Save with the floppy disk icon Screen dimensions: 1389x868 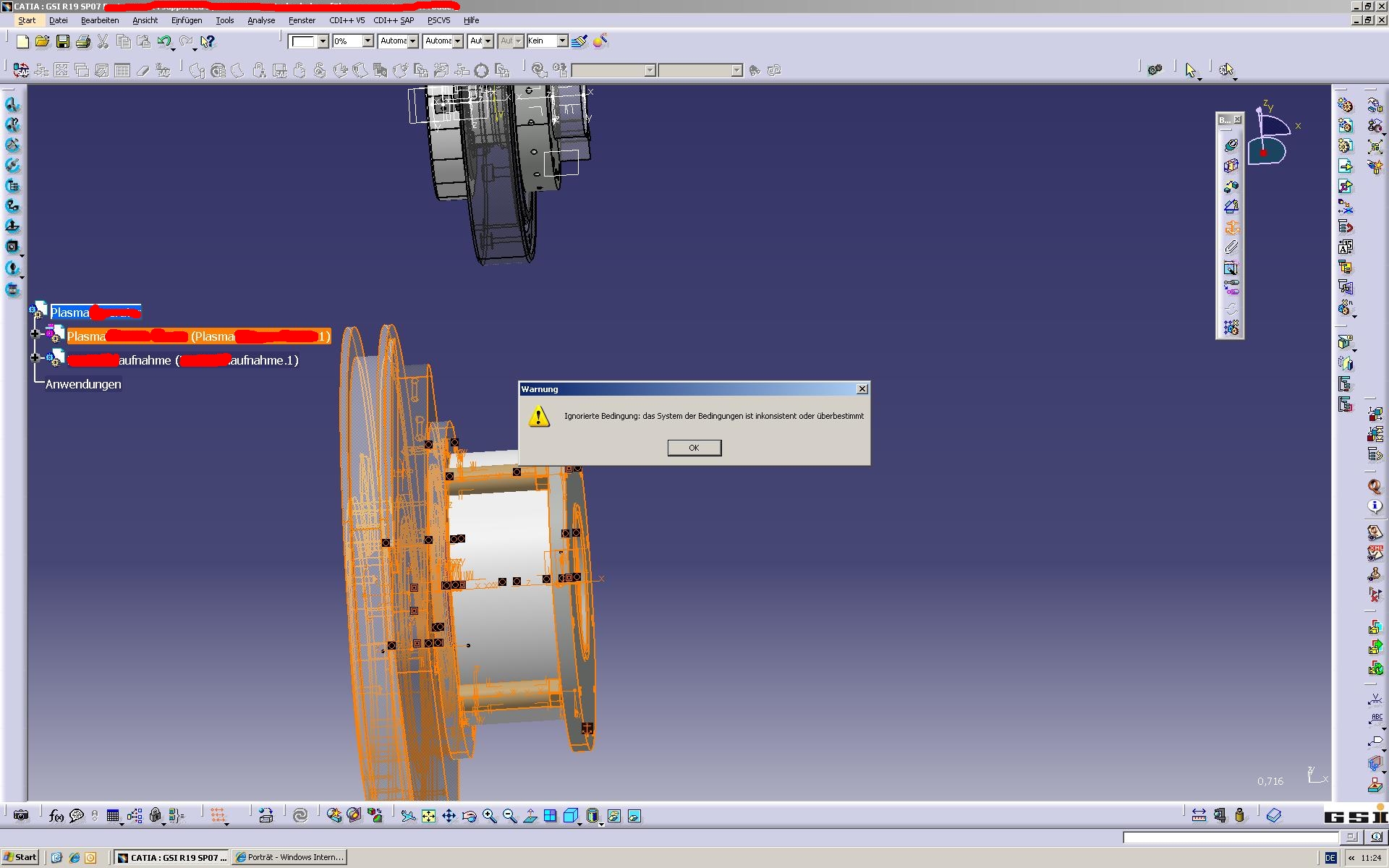point(63,41)
